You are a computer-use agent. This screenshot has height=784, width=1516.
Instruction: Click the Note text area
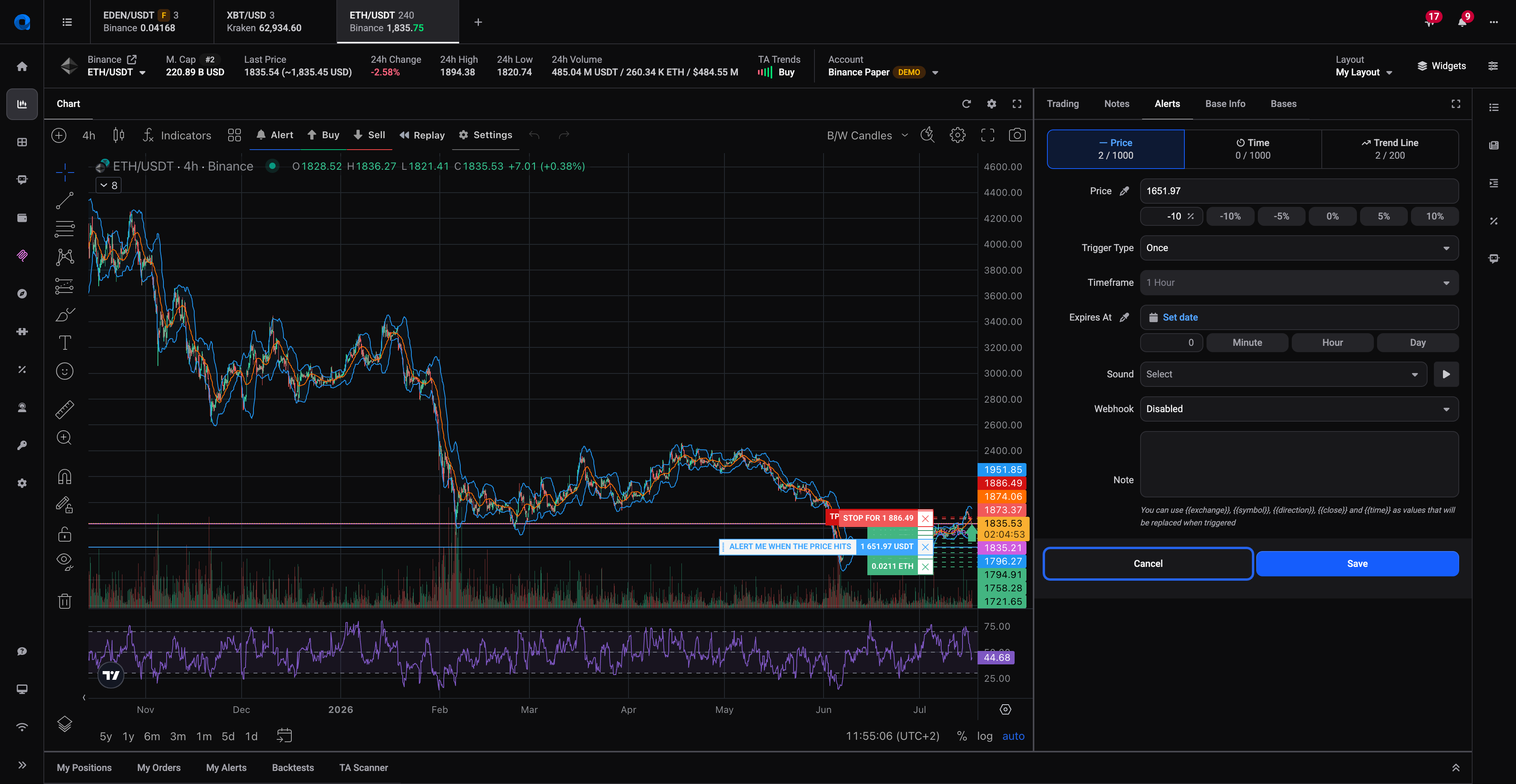[x=1299, y=464]
